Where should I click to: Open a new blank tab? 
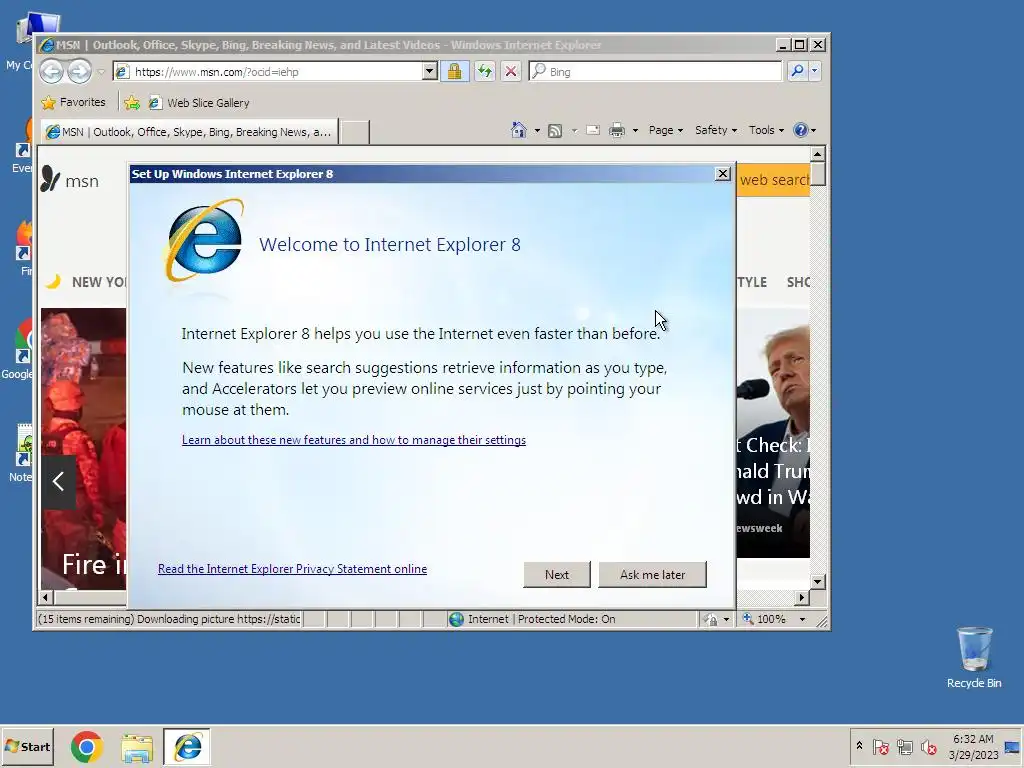coord(355,132)
